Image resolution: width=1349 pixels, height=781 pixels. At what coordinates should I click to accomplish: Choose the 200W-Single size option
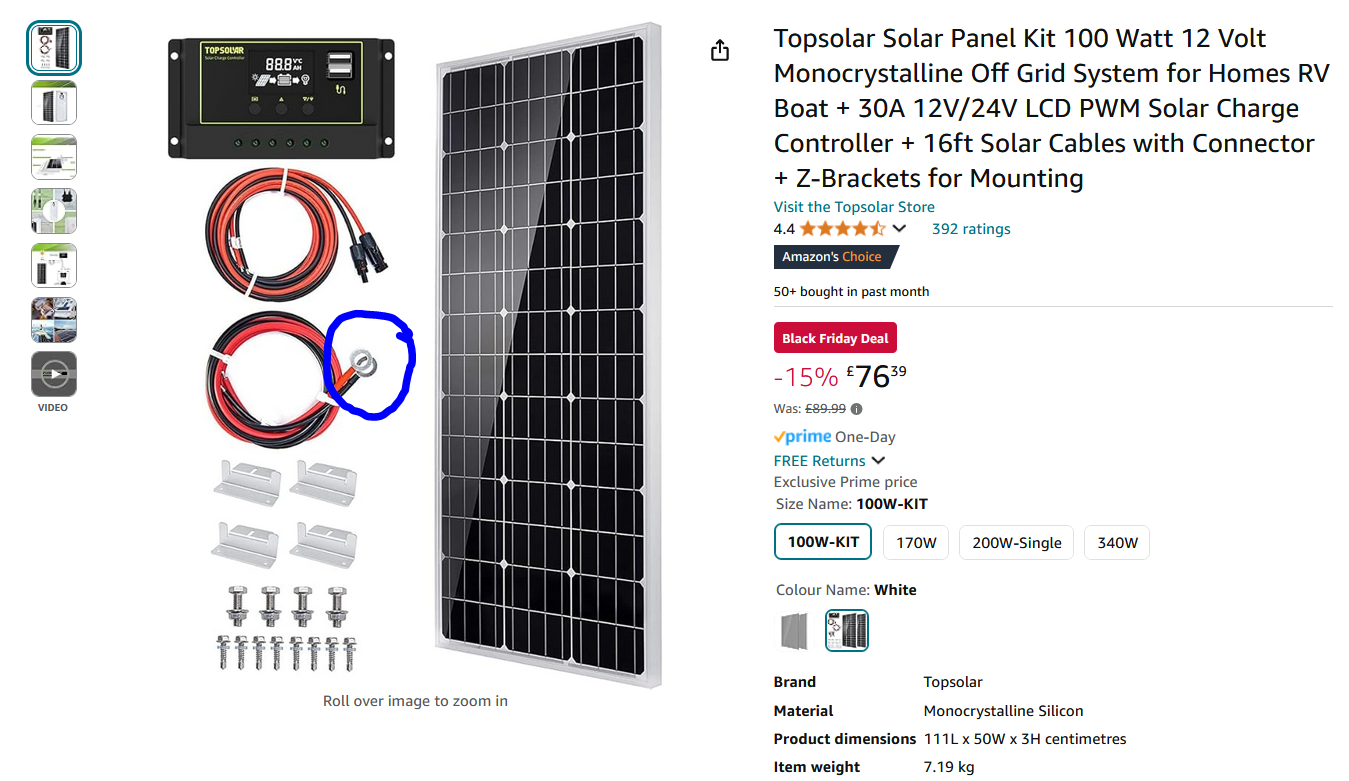[x=1017, y=543]
